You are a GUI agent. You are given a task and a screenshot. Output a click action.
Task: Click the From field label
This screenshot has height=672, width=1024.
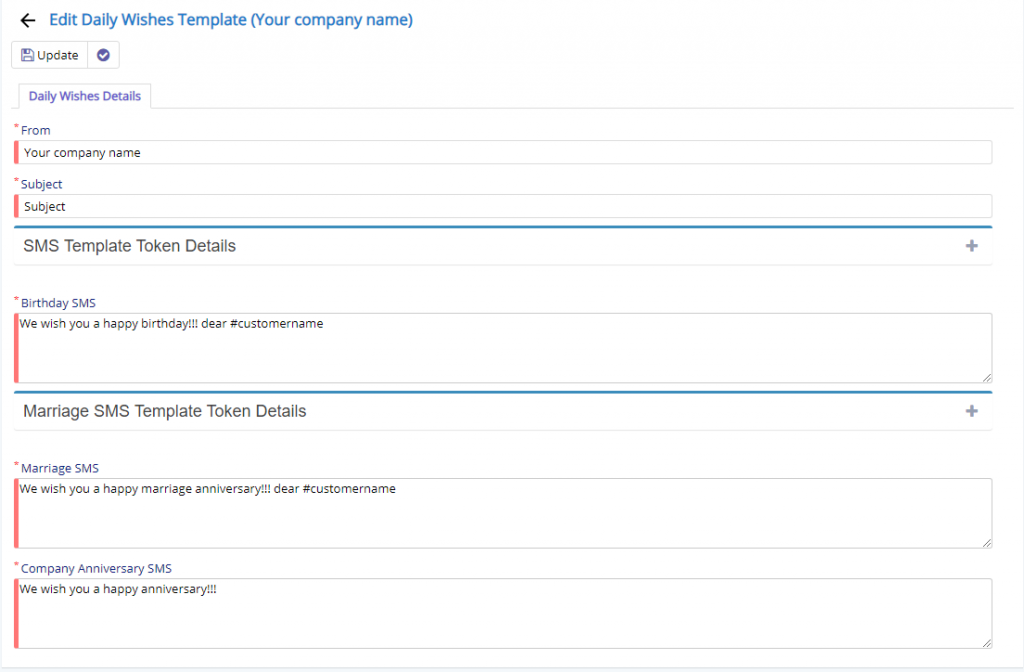(35, 131)
